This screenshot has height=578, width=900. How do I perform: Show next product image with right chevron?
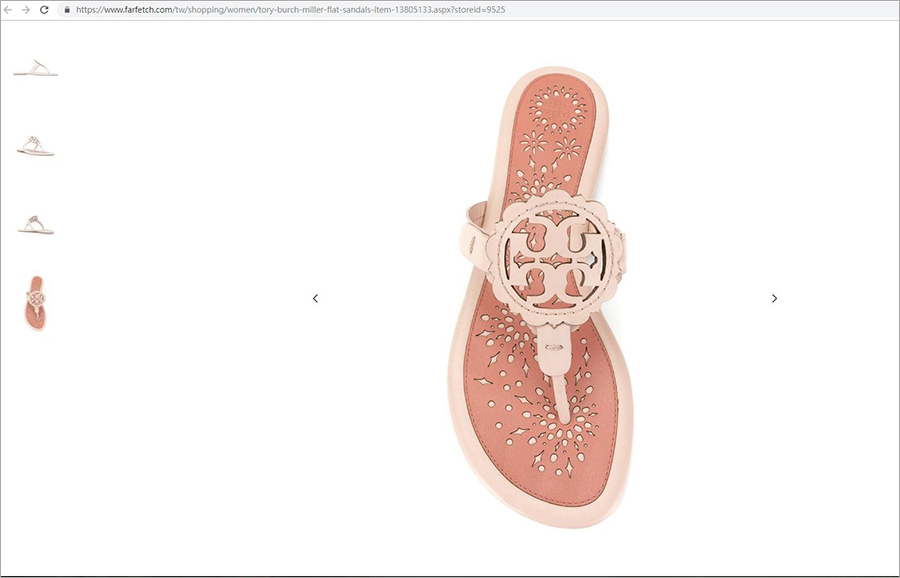tap(774, 298)
